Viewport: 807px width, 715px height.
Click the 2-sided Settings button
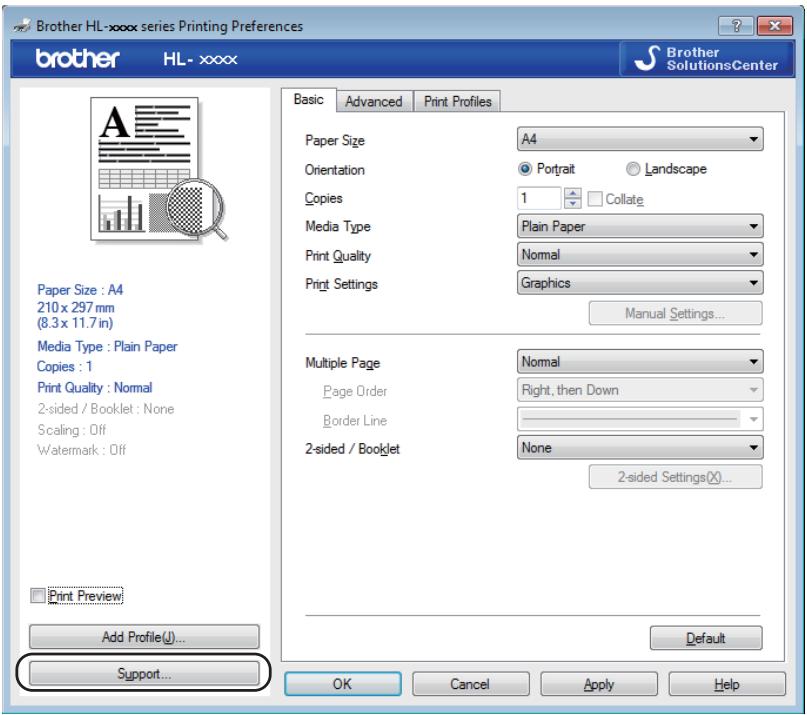tap(675, 477)
